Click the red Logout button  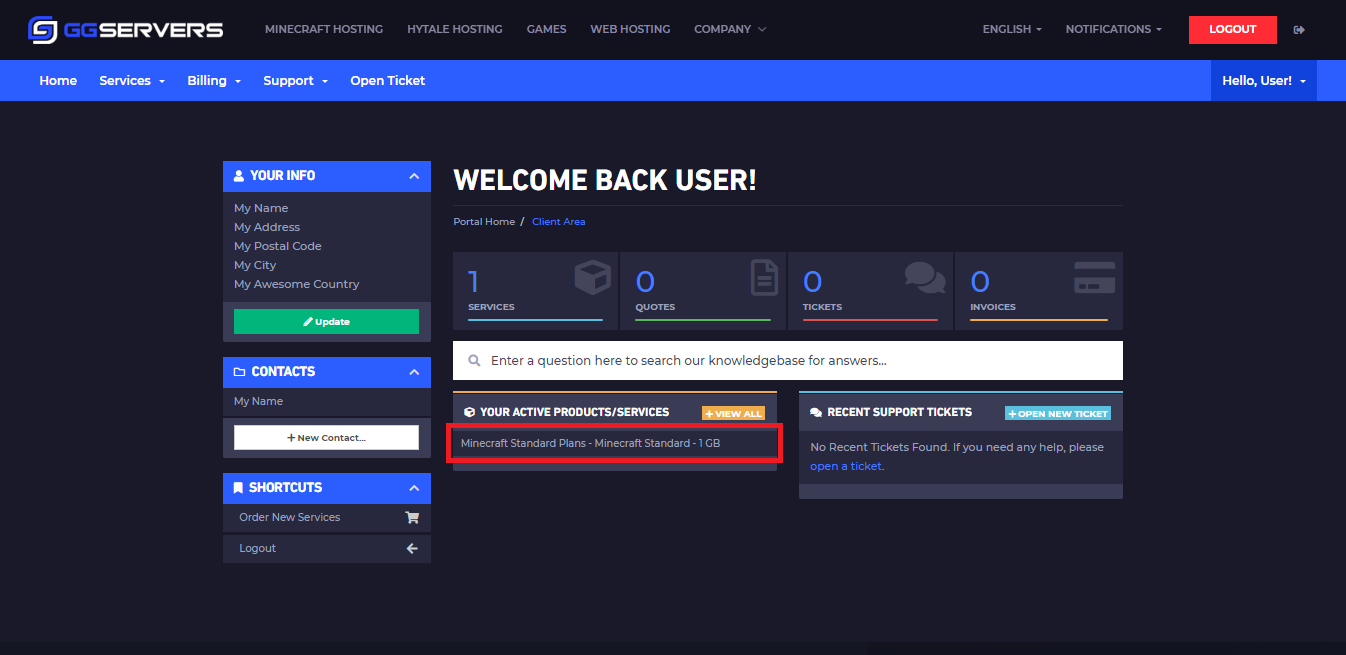1233,30
